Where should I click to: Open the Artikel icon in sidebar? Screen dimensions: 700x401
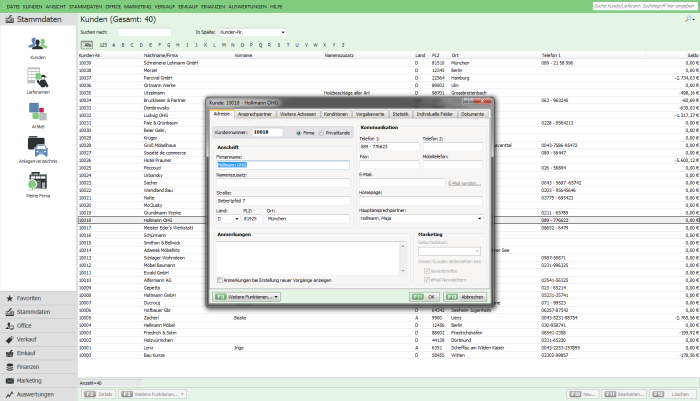tap(38, 111)
